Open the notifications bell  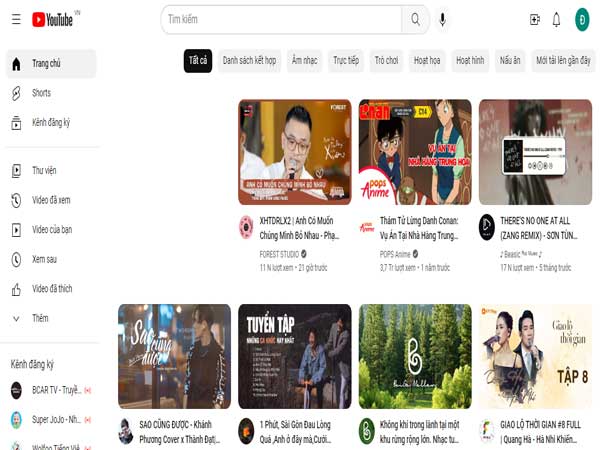point(557,19)
